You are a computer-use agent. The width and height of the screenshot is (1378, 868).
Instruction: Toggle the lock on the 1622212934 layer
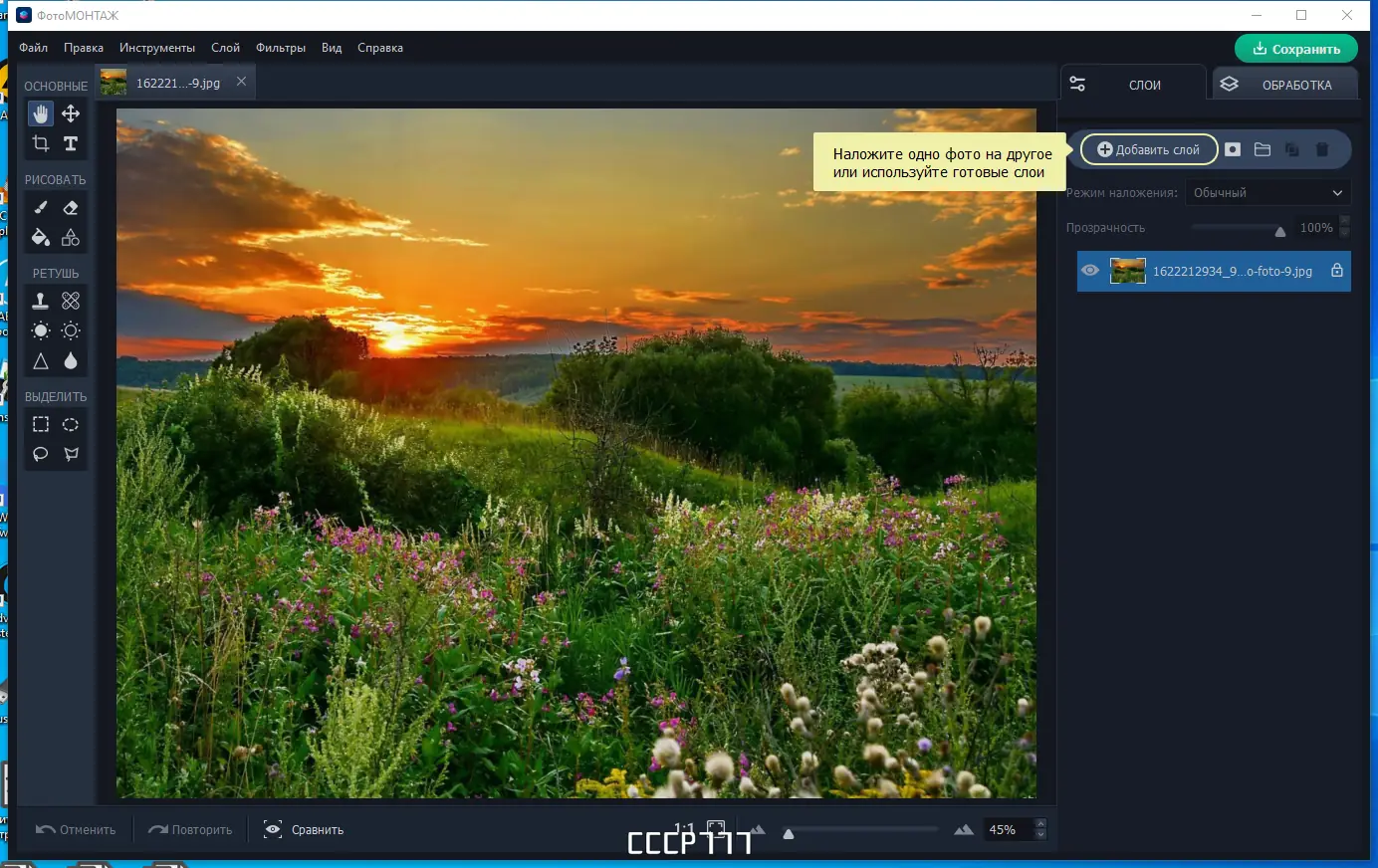[1337, 271]
